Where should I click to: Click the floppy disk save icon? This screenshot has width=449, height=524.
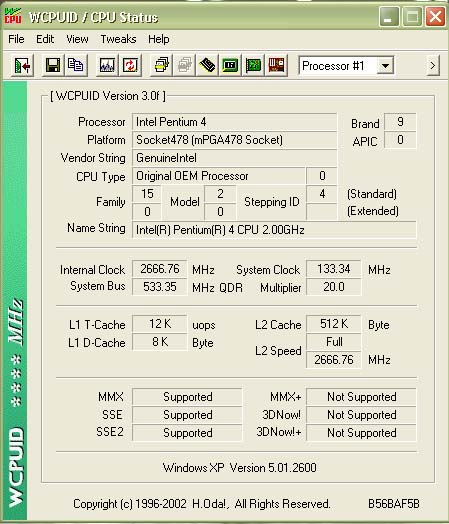click(53, 65)
